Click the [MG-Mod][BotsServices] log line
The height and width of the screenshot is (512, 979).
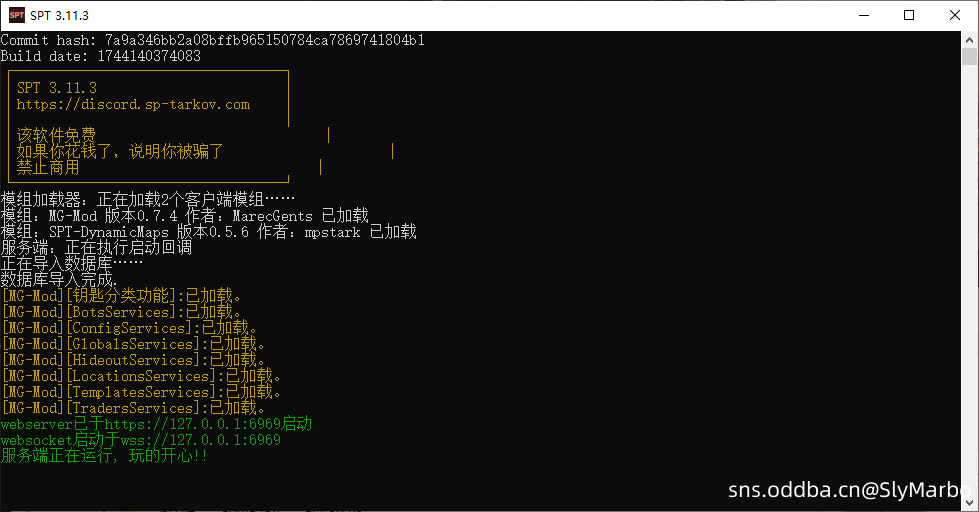point(121,312)
